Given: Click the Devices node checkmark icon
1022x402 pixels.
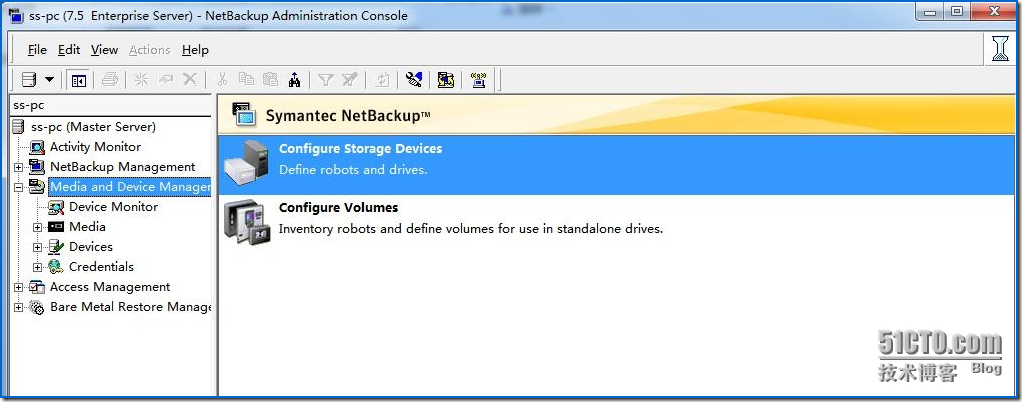Looking at the screenshot, I should coord(56,247).
